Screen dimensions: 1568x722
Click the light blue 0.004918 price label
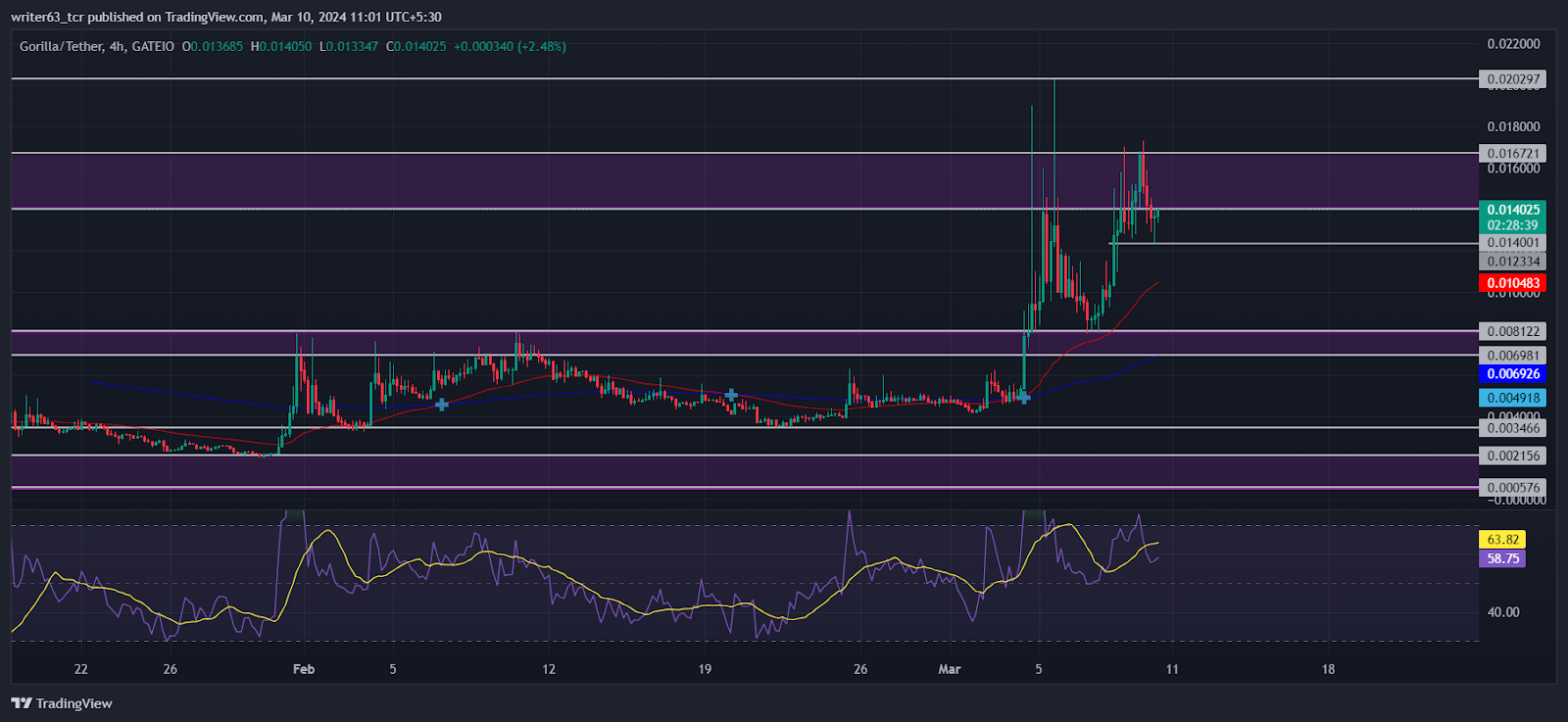click(1513, 398)
